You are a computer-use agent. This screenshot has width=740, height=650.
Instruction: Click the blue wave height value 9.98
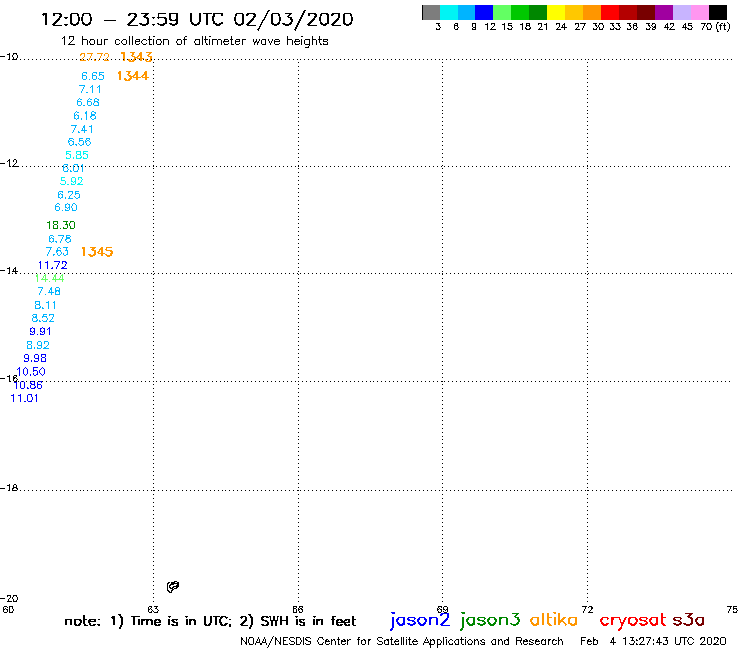click(x=35, y=358)
